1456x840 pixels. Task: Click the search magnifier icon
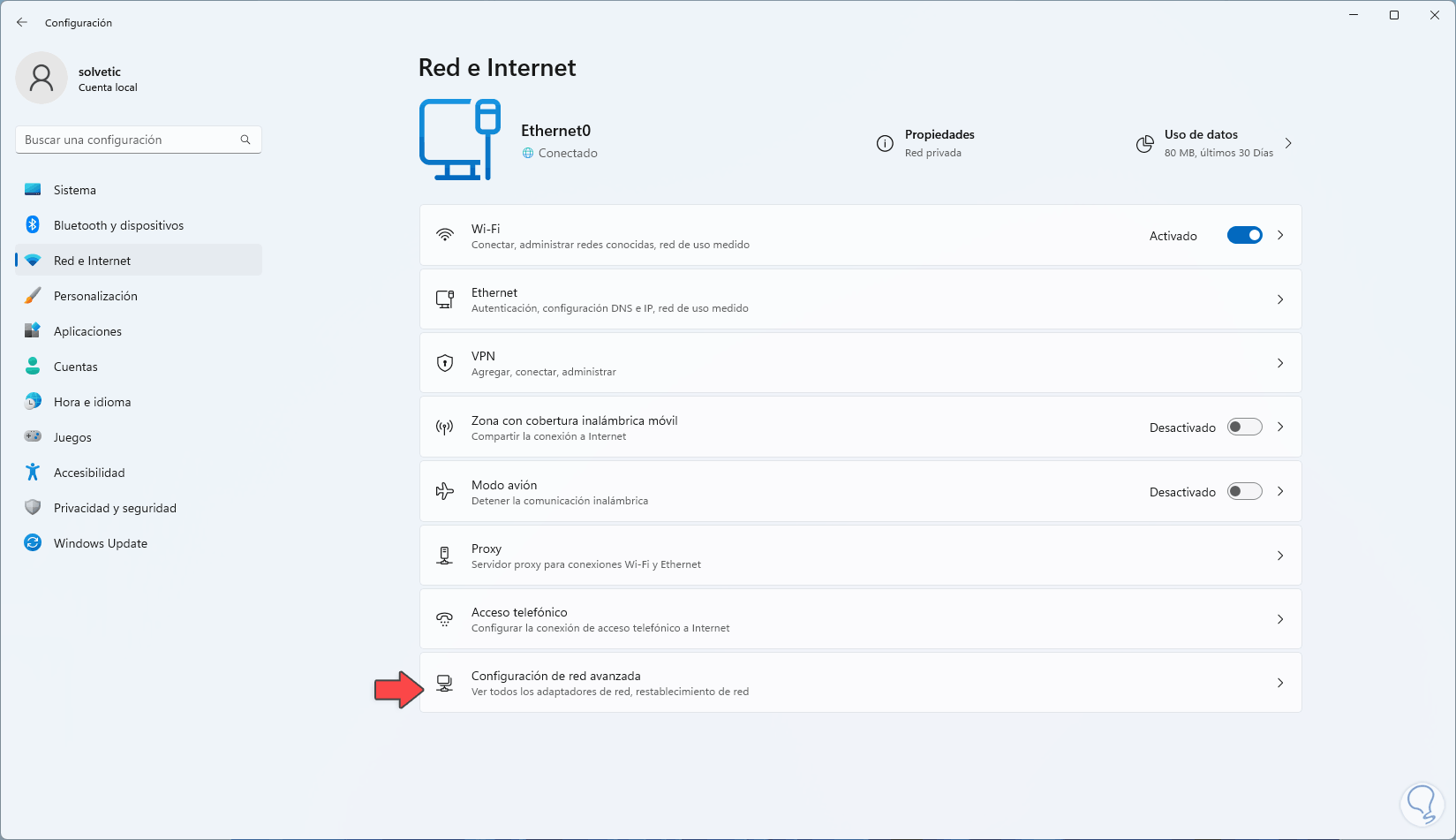pos(245,140)
